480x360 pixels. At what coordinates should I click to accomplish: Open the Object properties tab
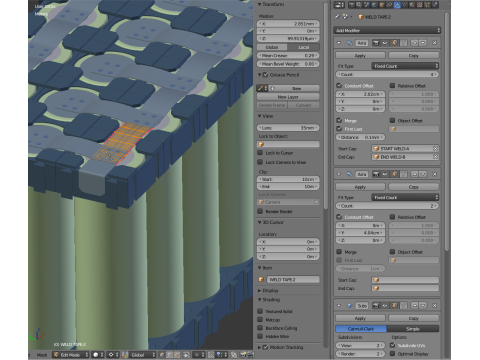point(382,5)
